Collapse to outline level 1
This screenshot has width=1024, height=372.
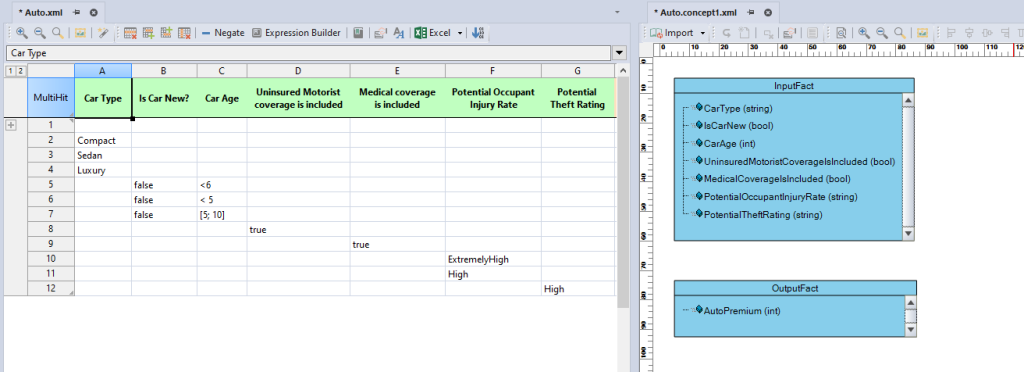[11, 70]
